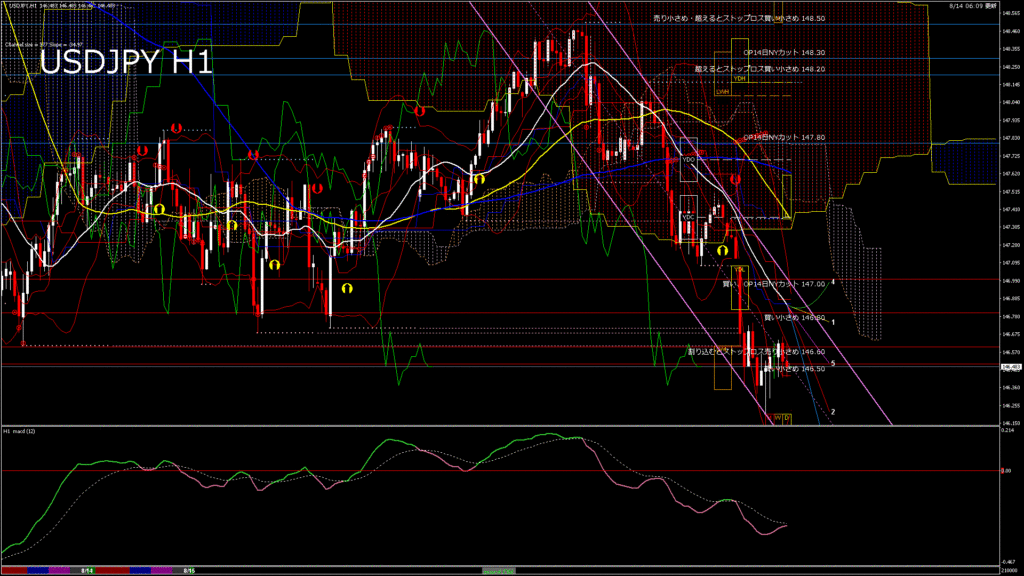This screenshot has width=1024, height=576.
Task: Click the current price tag 146.483
Action: (x=1009, y=367)
